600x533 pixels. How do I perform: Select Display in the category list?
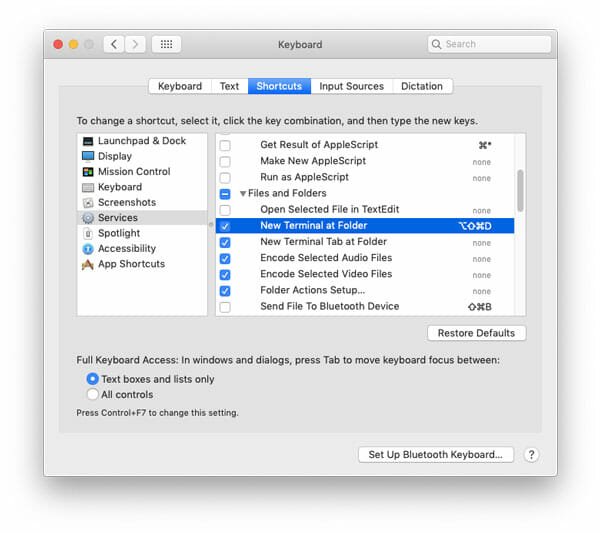[x=142, y=156]
